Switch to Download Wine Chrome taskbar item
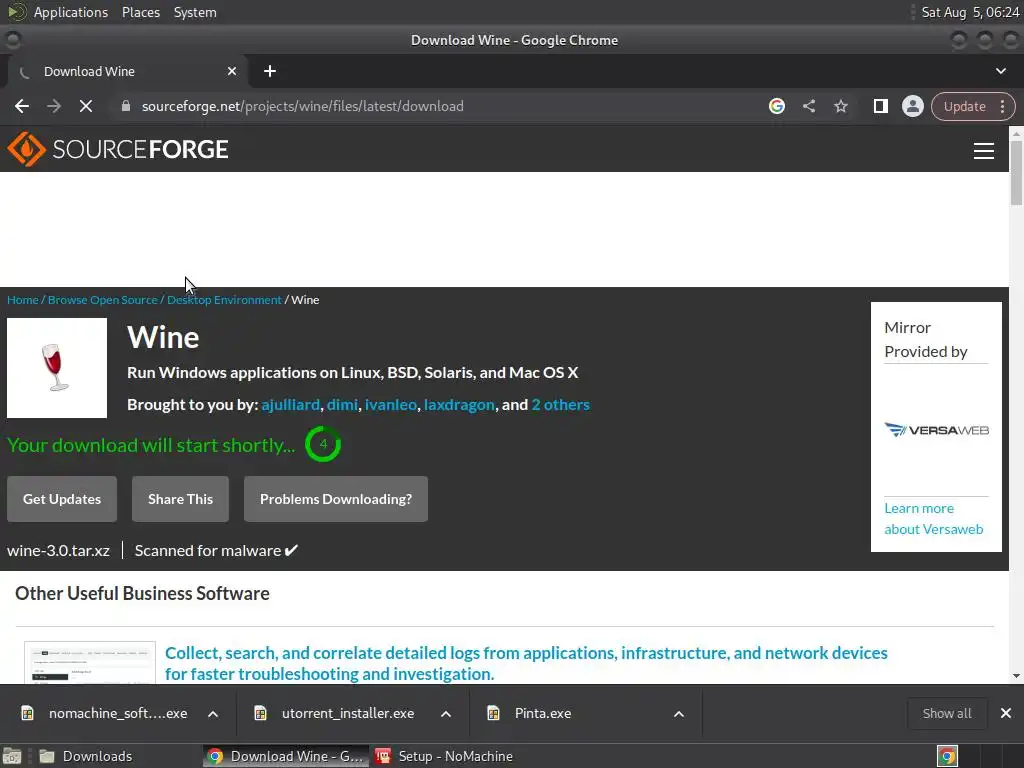 tap(285, 756)
